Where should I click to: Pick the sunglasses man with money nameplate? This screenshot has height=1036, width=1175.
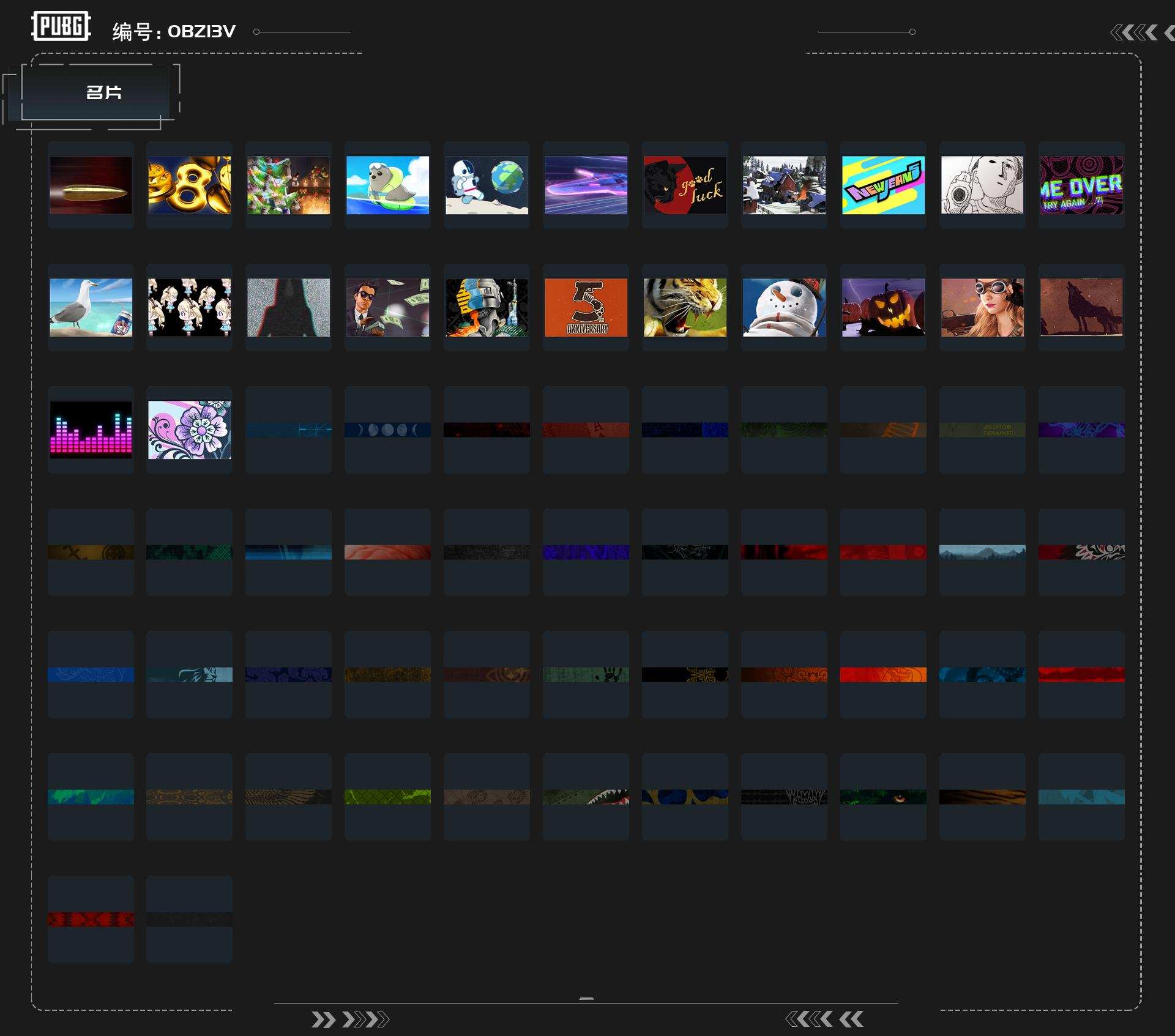tap(388, 307)
